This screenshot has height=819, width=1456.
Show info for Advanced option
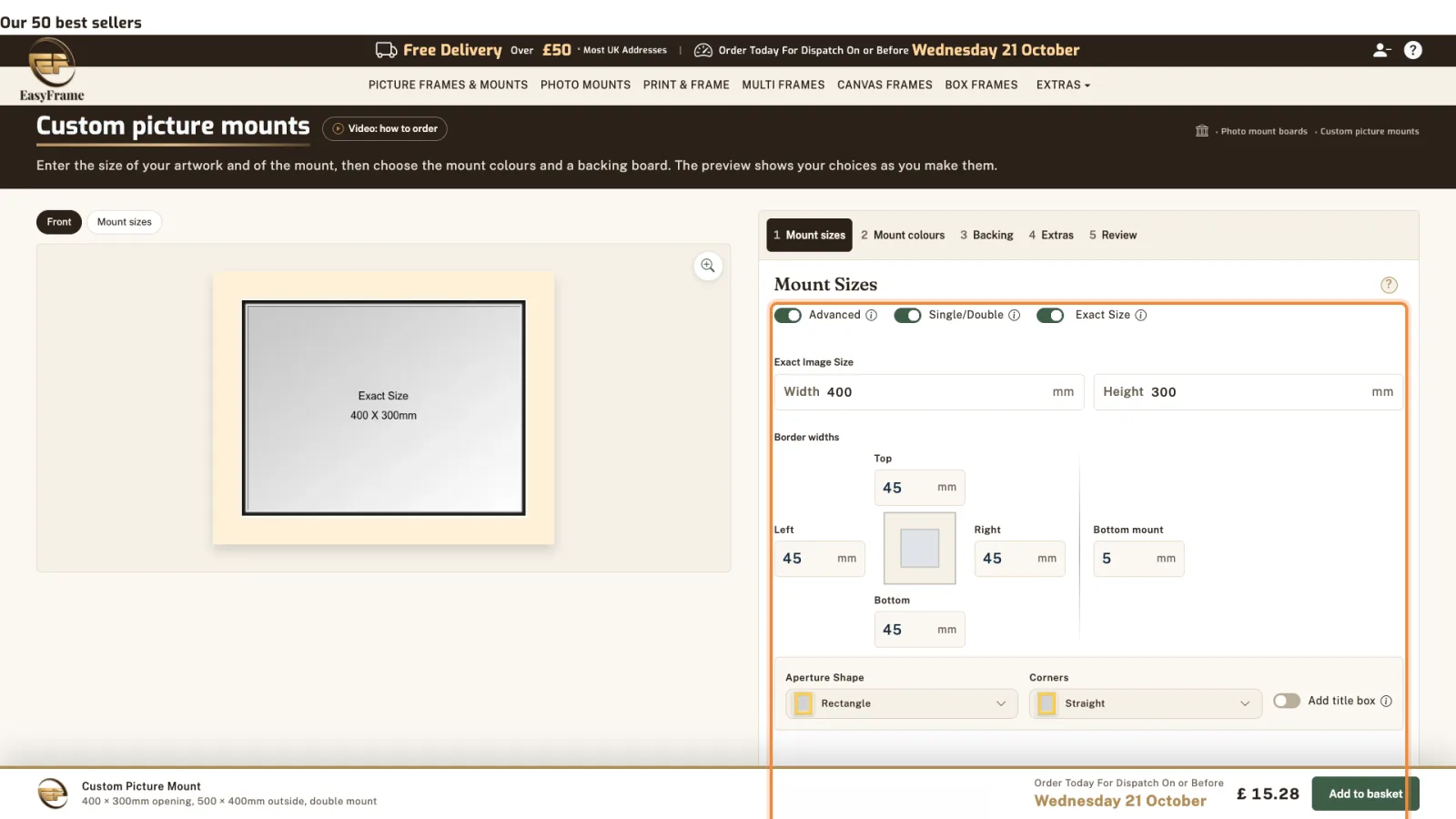point(871,315)
